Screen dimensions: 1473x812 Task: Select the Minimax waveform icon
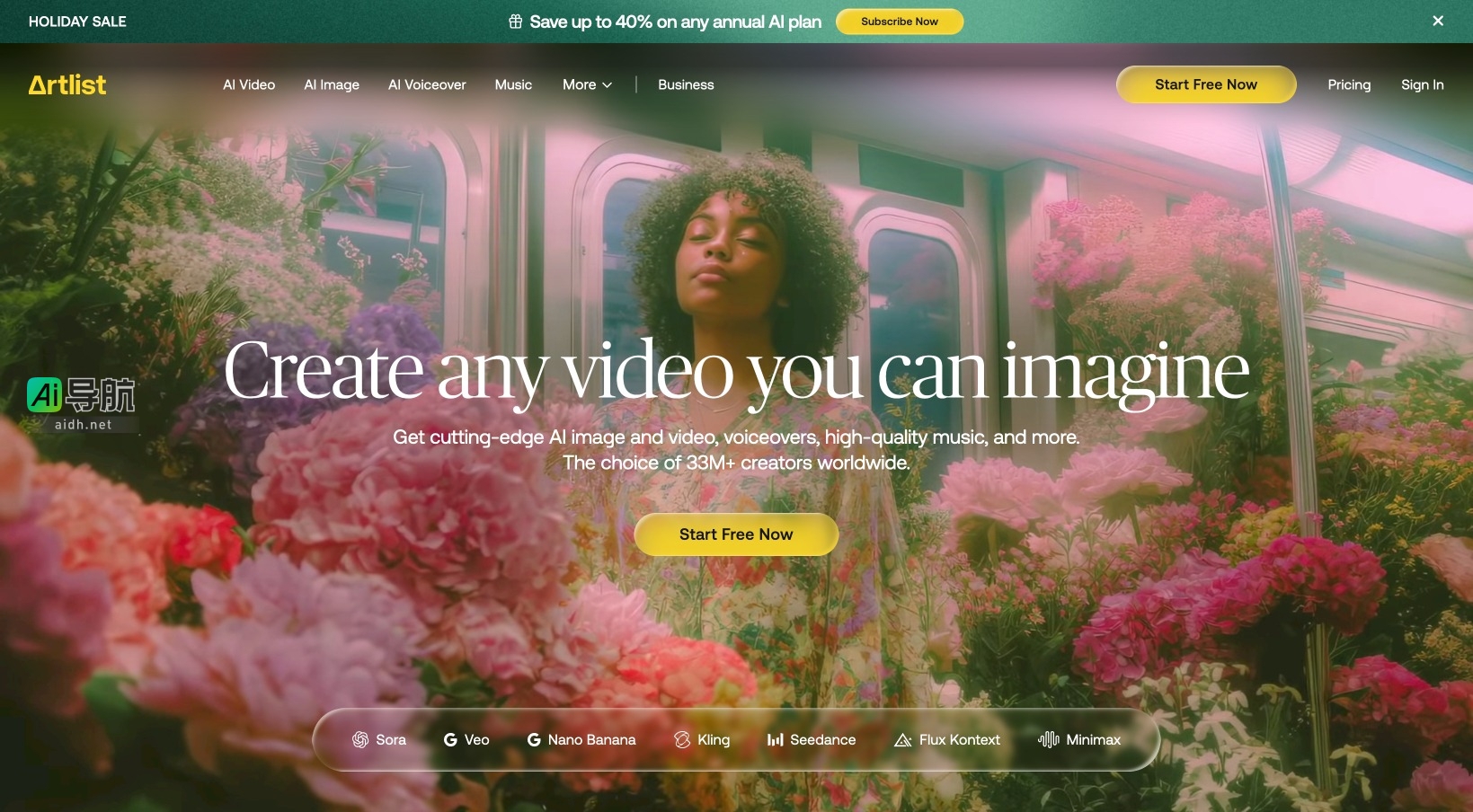click(x=1048, y=739)
